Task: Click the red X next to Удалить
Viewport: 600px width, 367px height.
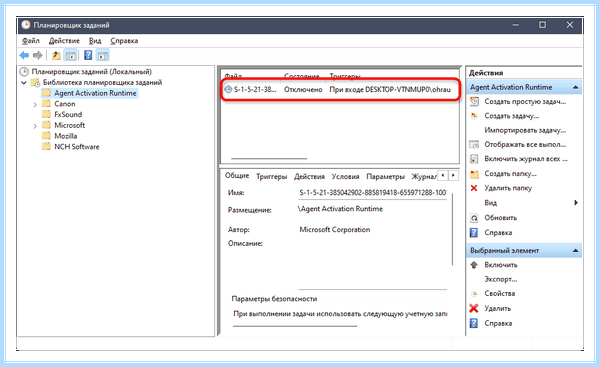Action: point(474,308)
